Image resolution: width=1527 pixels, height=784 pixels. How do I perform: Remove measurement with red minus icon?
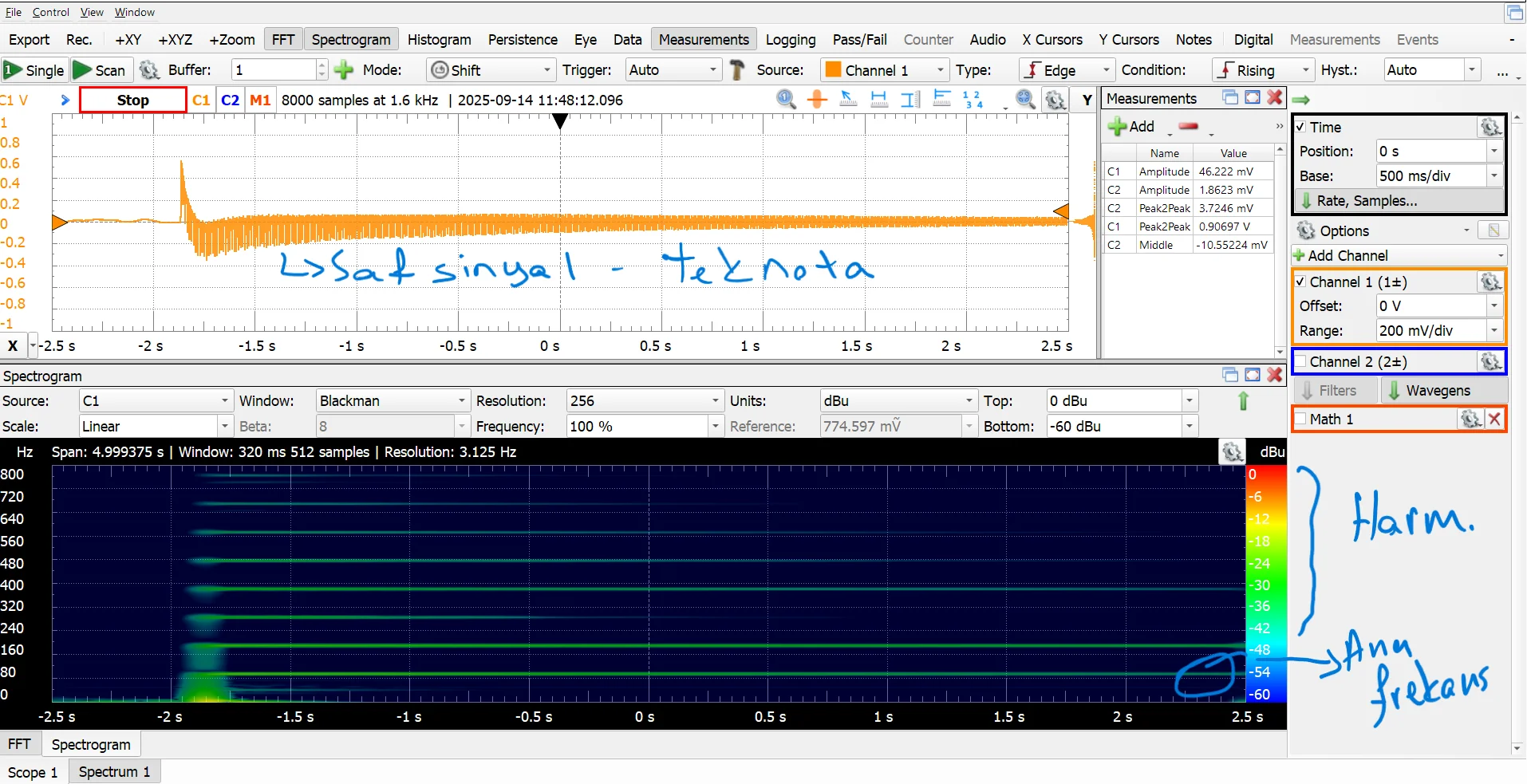tap(1188, 126)
